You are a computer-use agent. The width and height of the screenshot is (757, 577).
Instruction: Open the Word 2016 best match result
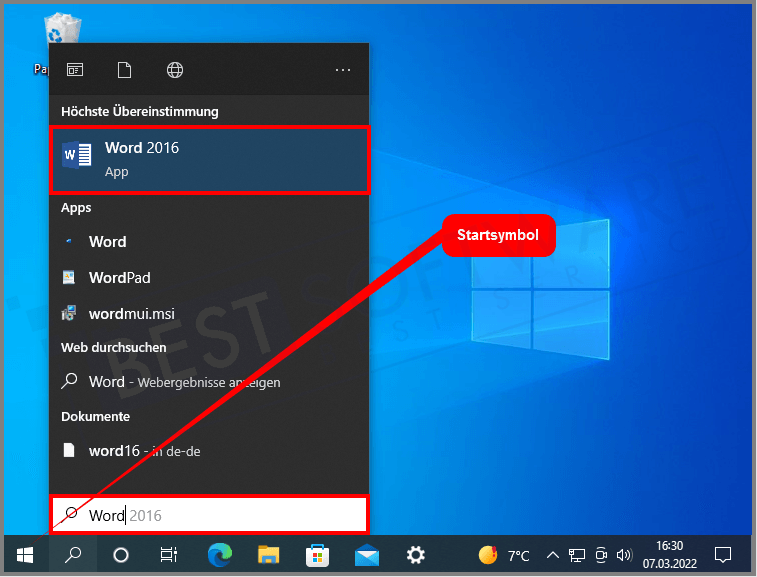[x=210, y=159]
